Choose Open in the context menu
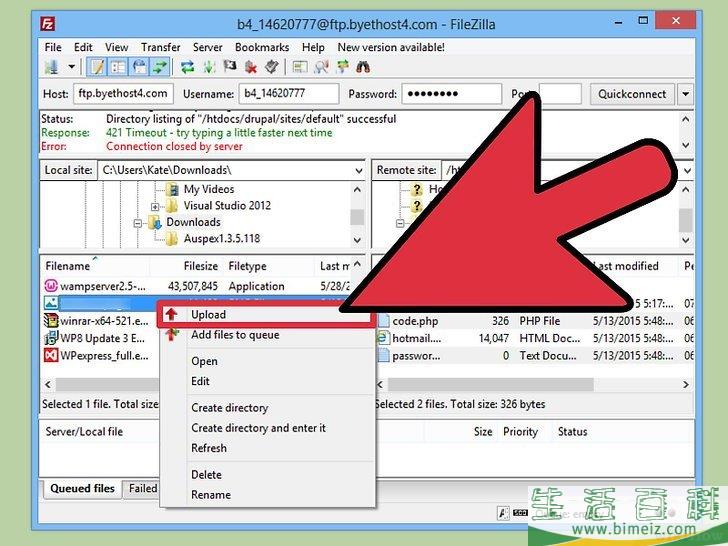The height and width of the screenshot is (546, 728). tap(267, 361)
